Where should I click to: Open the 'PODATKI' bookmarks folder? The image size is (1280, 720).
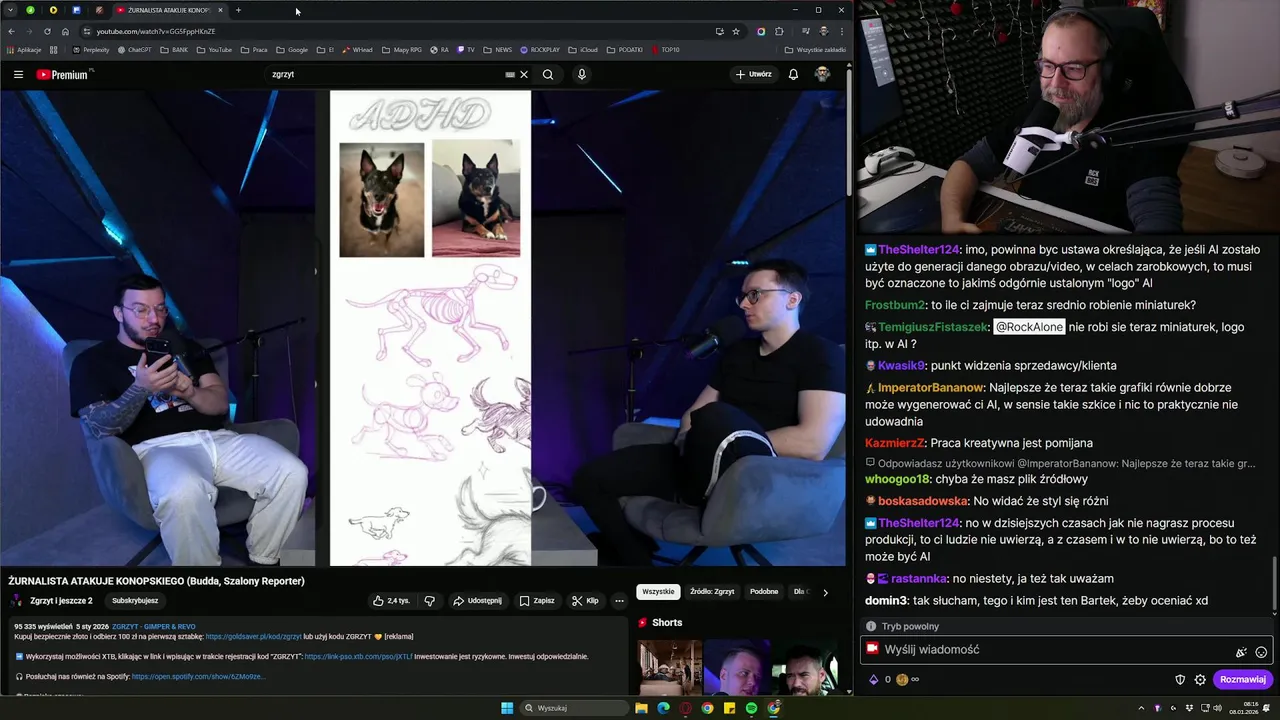point(625,49)
